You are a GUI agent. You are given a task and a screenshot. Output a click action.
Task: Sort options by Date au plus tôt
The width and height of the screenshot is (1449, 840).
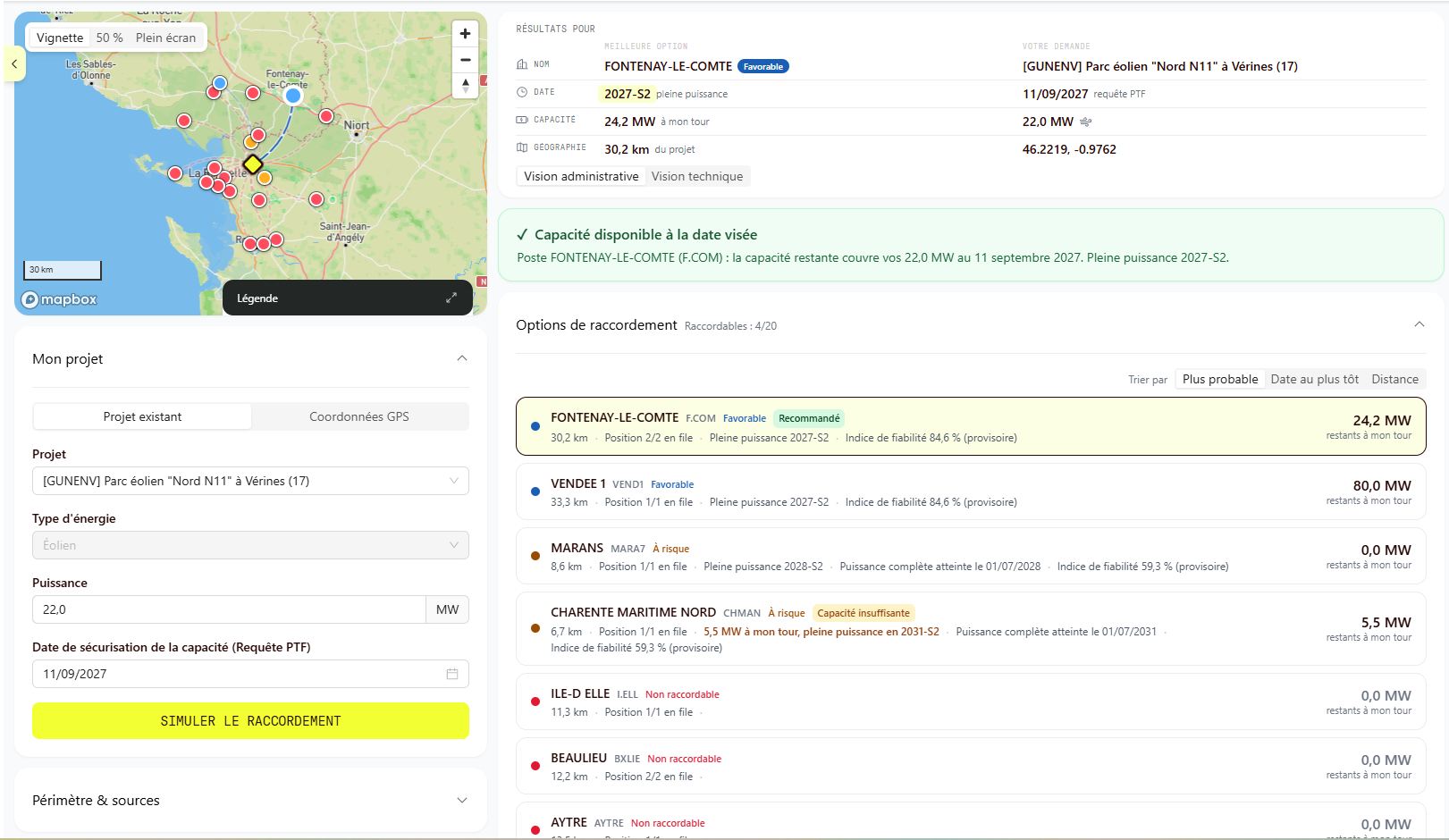1314,379
